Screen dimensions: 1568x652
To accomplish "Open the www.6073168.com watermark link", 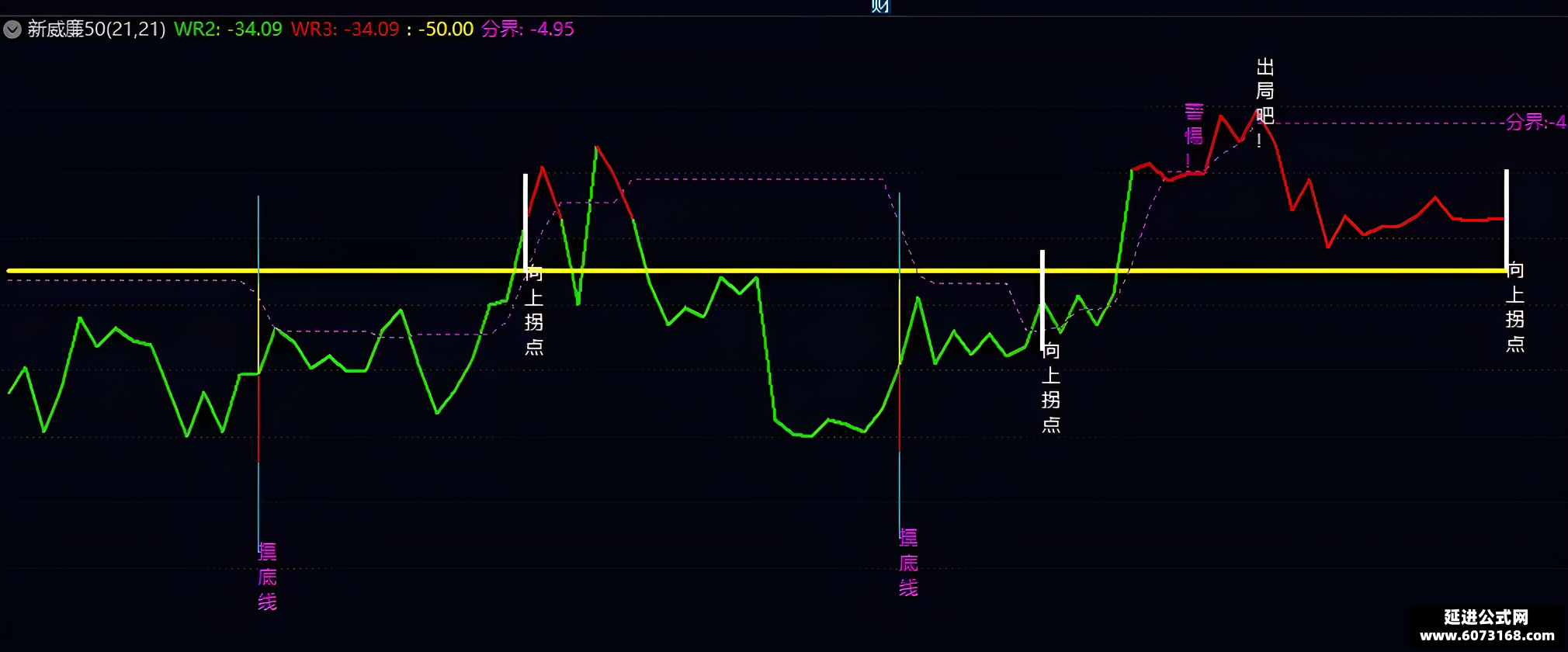I will [x=1487, y=636].
